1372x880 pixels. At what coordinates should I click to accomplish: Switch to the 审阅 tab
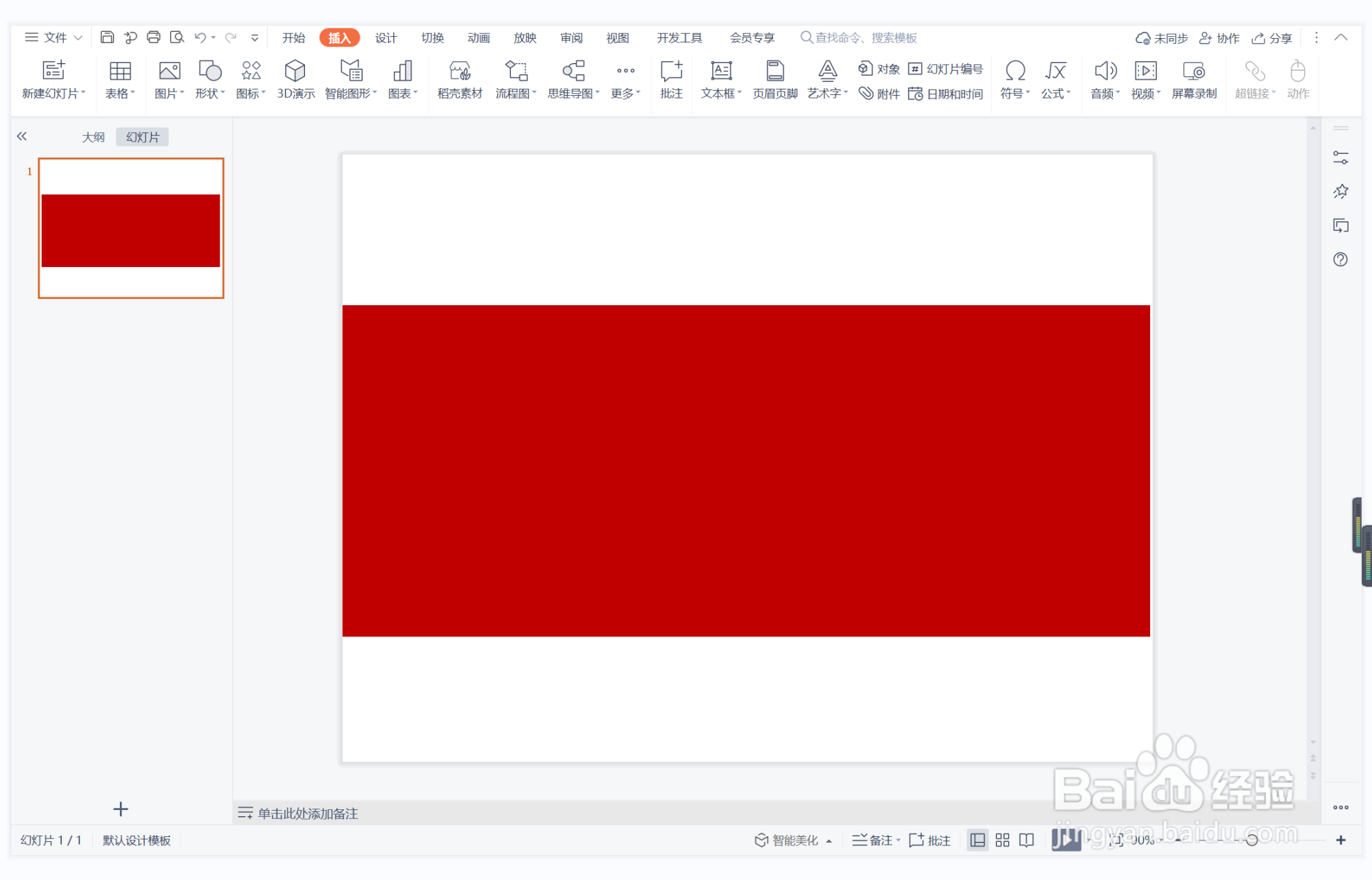tap(571, 37)
